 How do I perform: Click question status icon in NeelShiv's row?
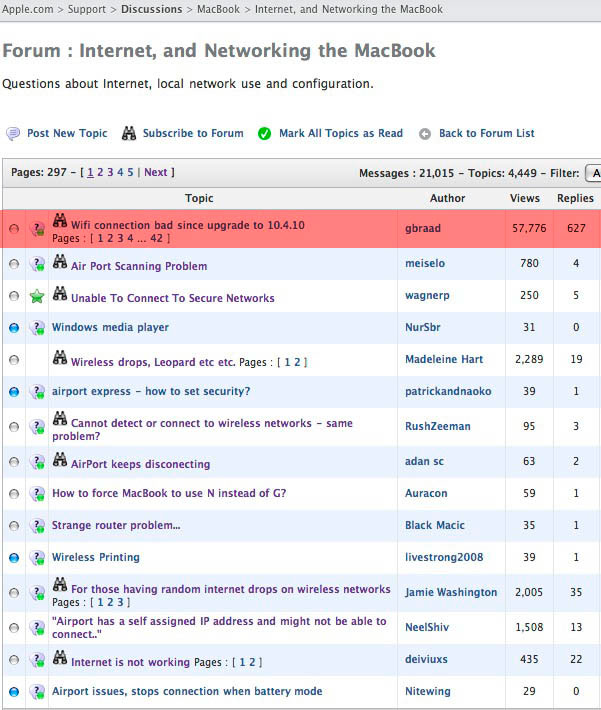pyautogui.click(x=37, y=628)
